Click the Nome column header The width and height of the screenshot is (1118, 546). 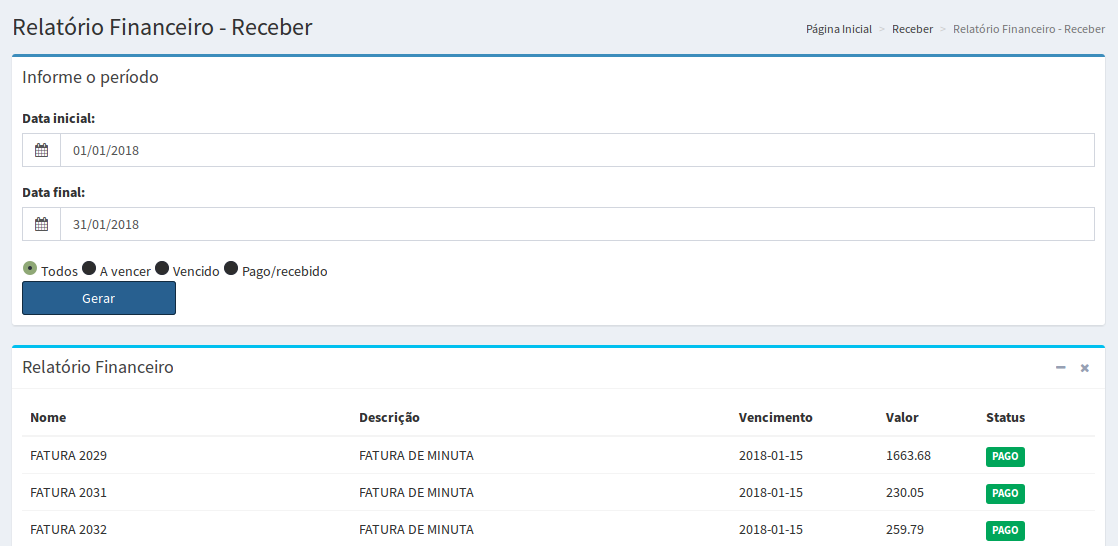(48, 417)
